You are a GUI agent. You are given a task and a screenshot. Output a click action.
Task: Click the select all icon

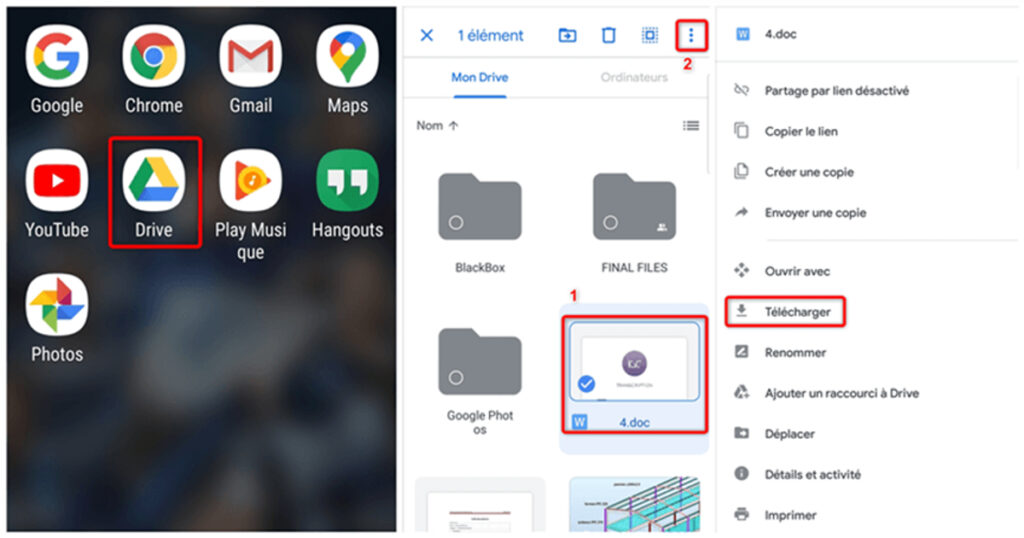(650, 35)
